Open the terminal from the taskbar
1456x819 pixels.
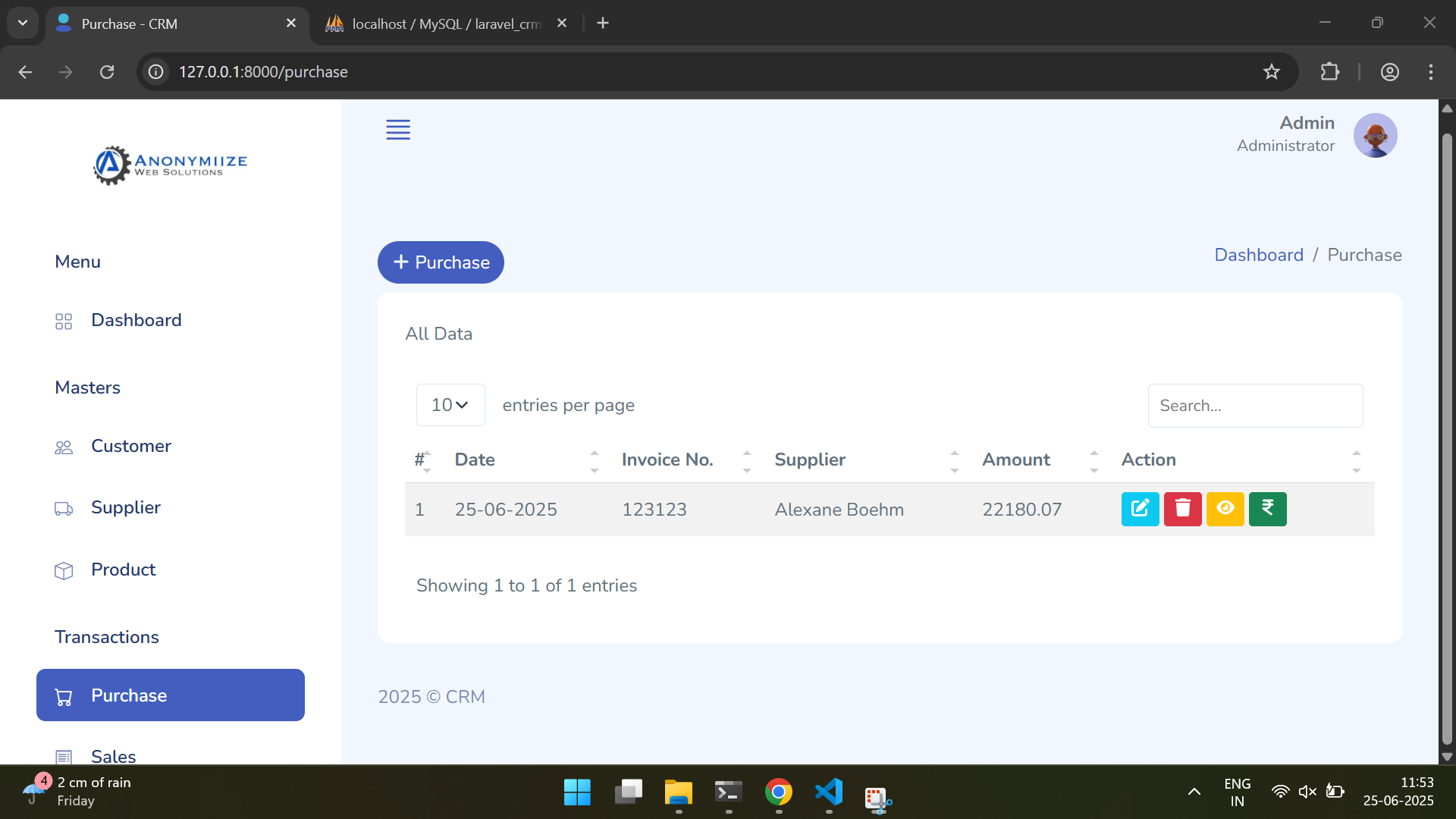point(728,792)
